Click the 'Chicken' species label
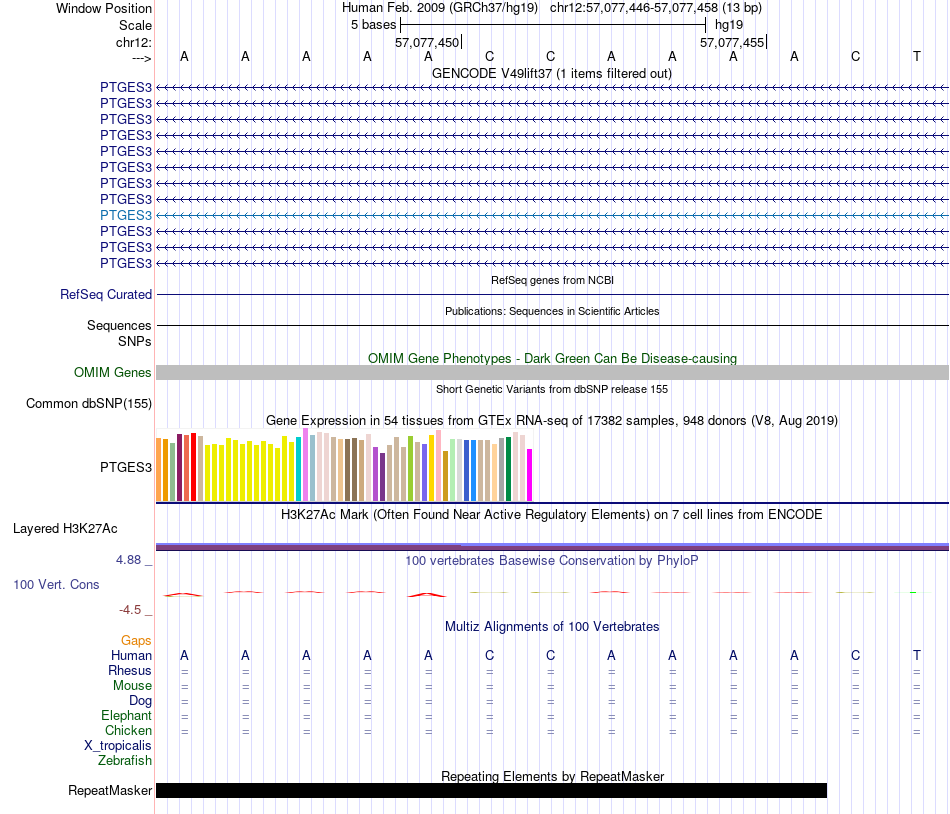 [x=128, y=730]
